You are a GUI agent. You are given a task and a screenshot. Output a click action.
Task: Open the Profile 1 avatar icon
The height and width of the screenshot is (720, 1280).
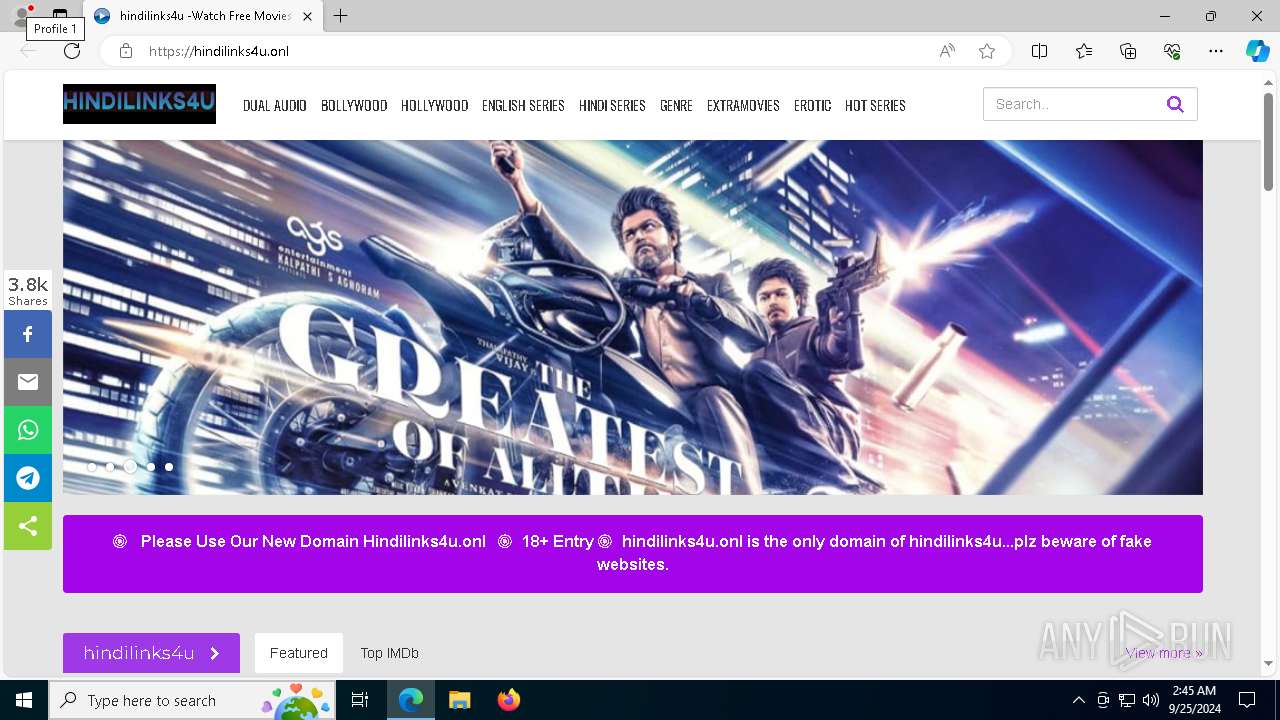pos(22,16)
